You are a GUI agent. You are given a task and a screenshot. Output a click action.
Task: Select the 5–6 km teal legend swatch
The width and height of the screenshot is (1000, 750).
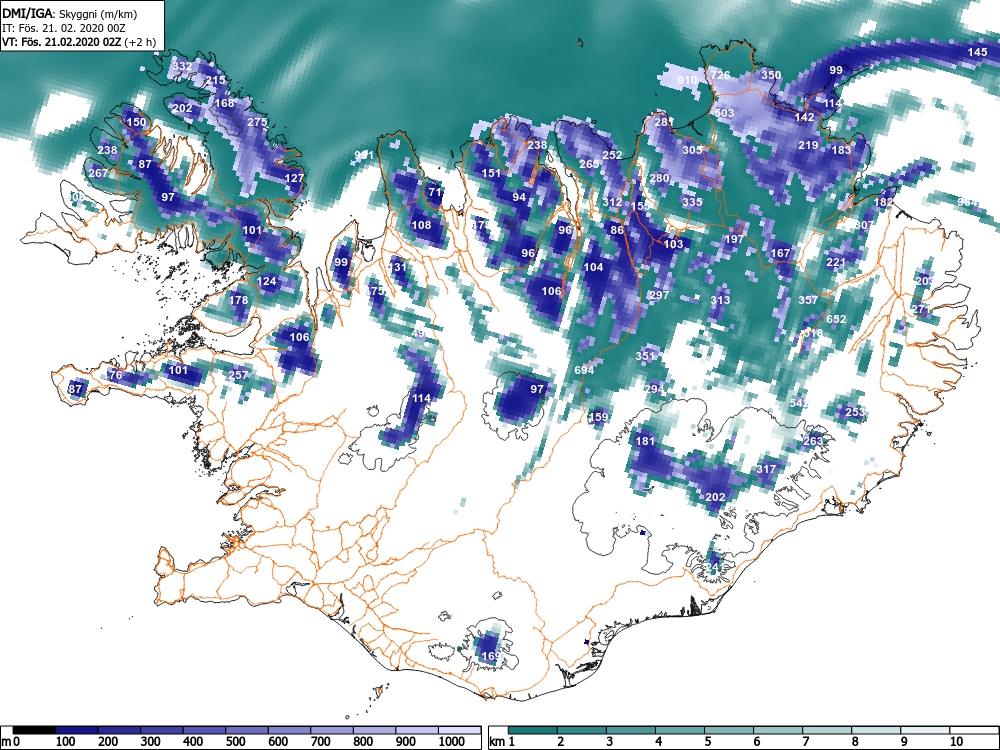[x=730, y=730]
